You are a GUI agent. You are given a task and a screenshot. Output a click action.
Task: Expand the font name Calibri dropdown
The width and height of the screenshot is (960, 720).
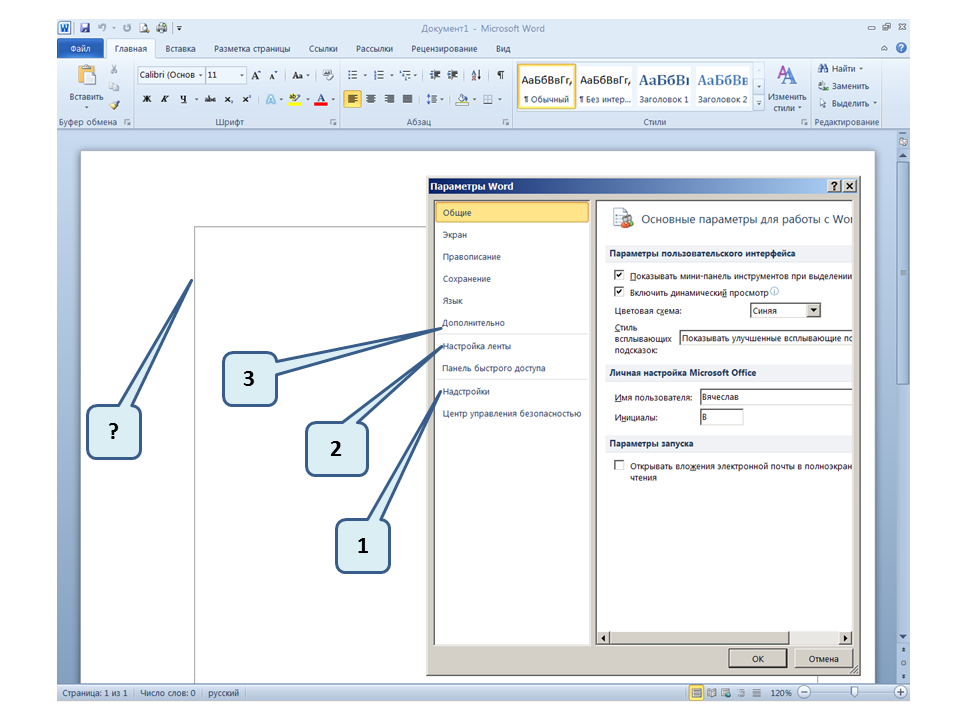(x=201, y=75)
